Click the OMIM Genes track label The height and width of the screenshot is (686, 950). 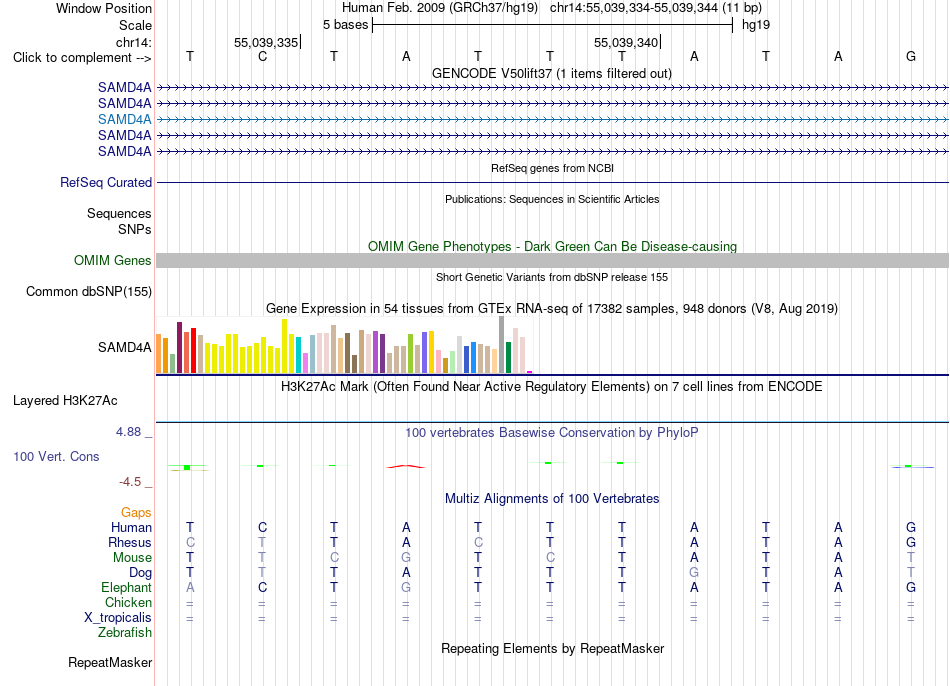pos(112,261)
